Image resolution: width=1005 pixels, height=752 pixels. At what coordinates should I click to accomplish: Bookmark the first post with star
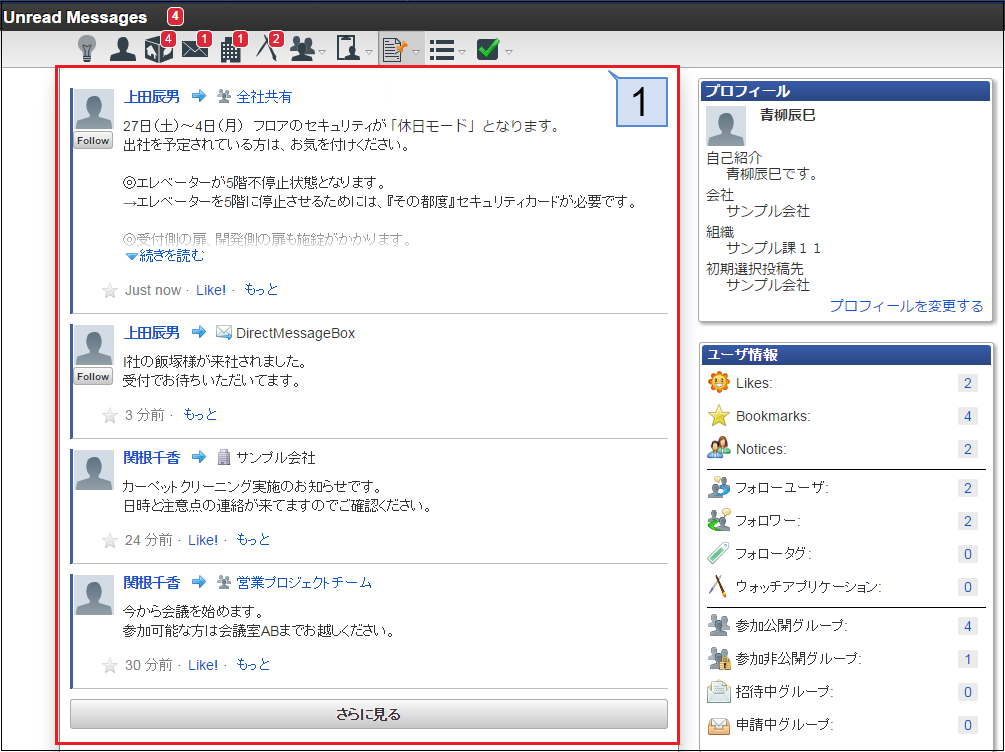110,290
